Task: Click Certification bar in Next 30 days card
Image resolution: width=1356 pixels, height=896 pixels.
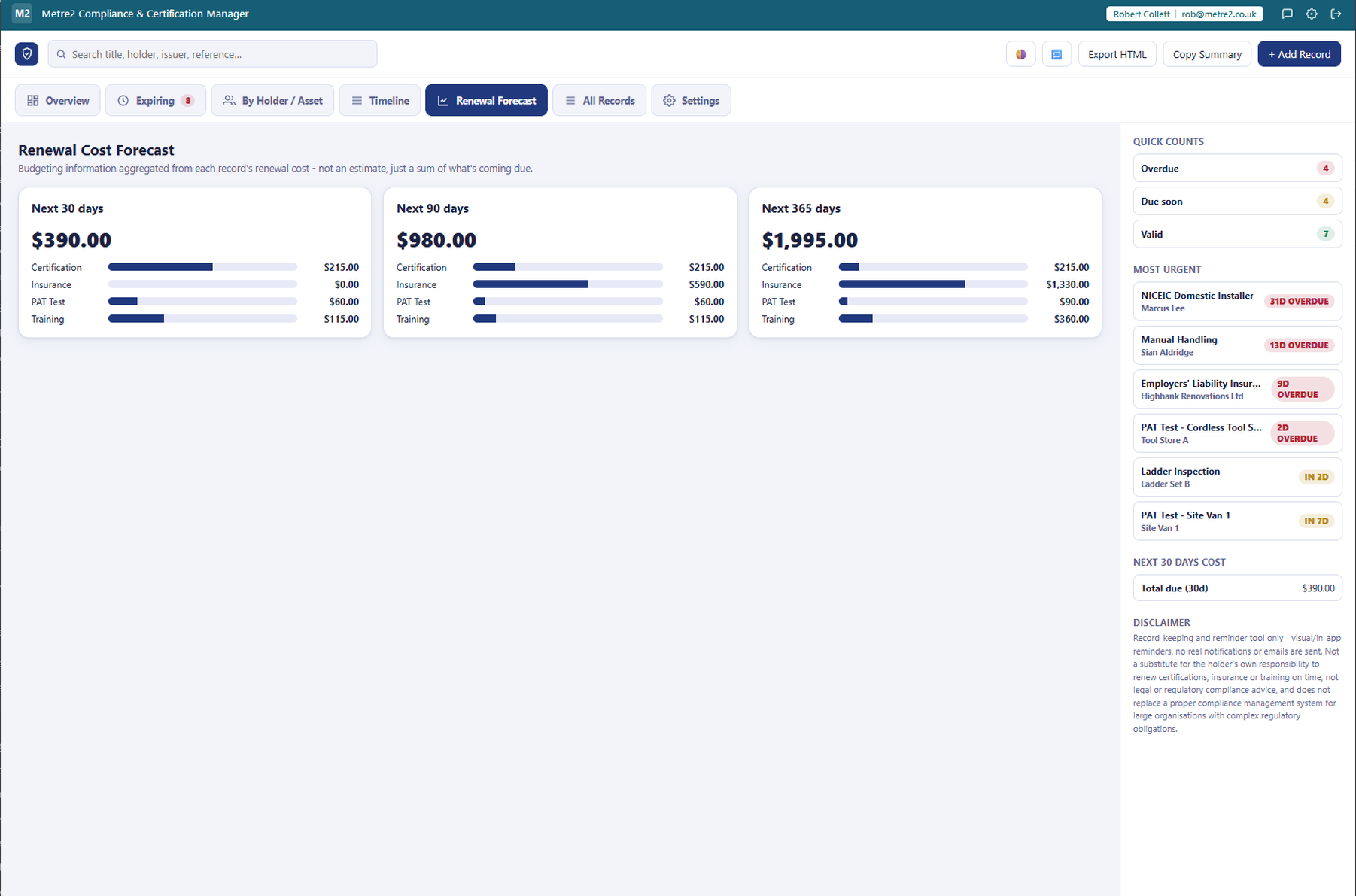Action: 202,267
